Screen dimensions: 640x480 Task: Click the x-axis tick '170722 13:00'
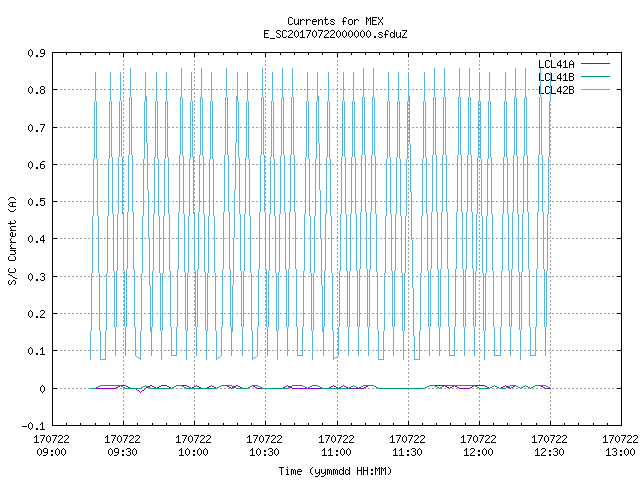pyautogui.click(x=620, y=446)
